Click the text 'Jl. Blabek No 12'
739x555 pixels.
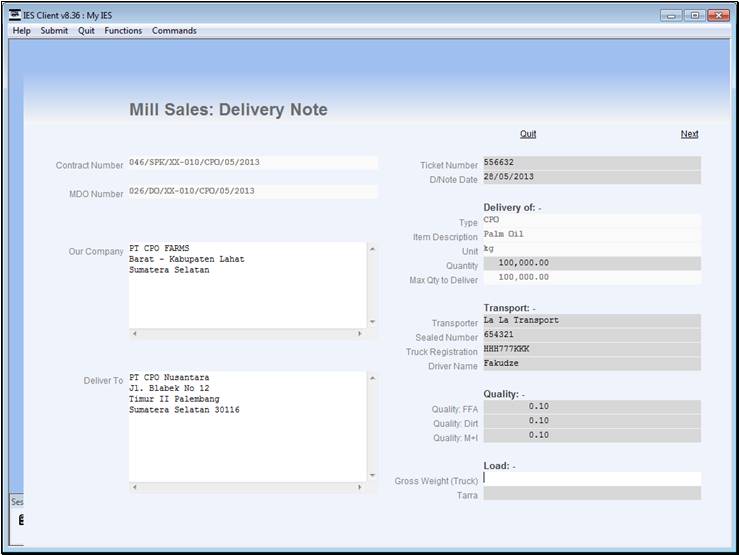click(x=169, y=388)
